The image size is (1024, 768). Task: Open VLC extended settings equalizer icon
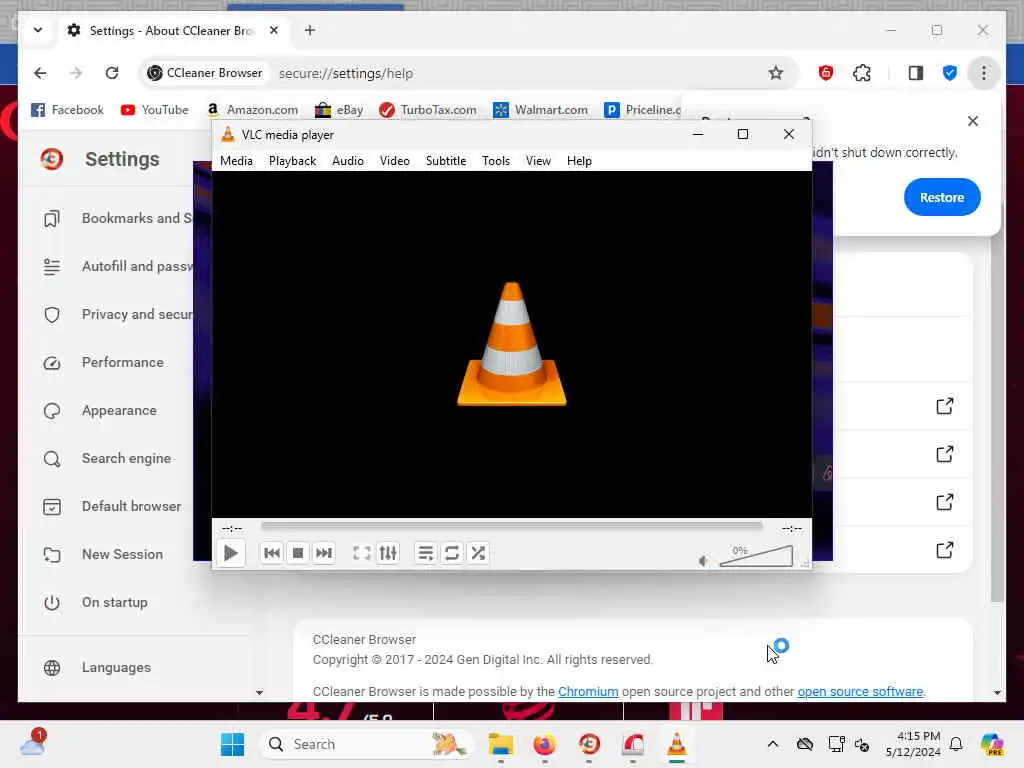coord(388,553)
